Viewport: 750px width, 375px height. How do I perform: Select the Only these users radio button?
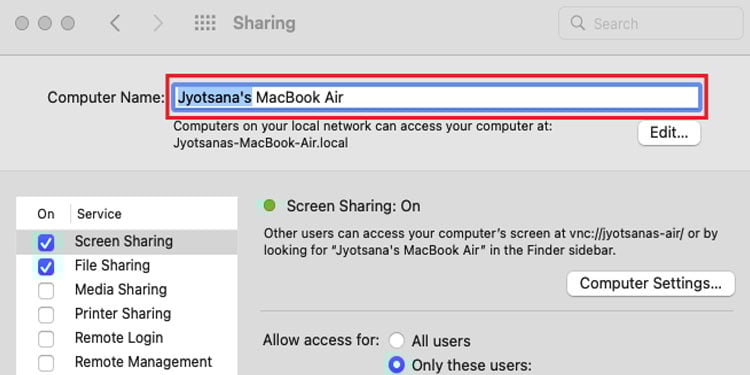pos(397,365)
